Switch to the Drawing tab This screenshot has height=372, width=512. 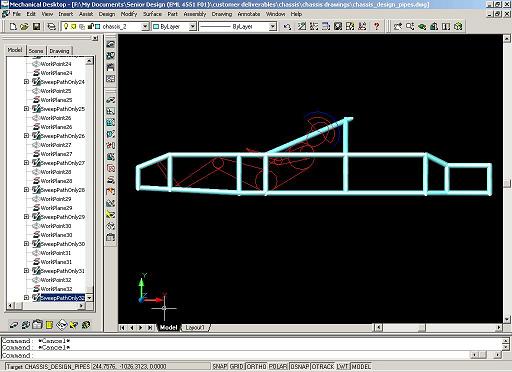[x=59, y=51]
